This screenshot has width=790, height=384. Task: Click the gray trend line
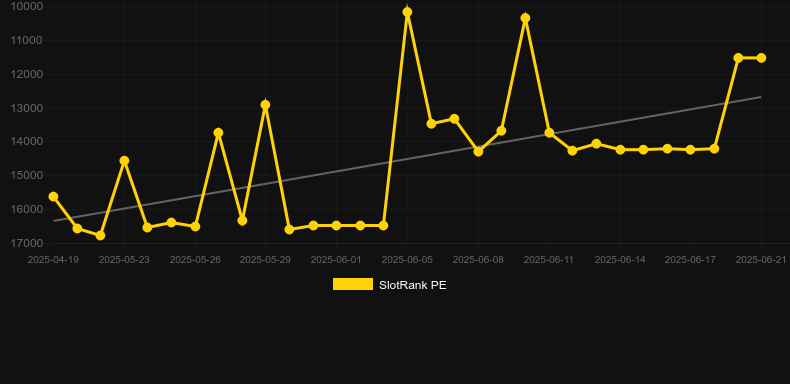click(x=407, y=159)
